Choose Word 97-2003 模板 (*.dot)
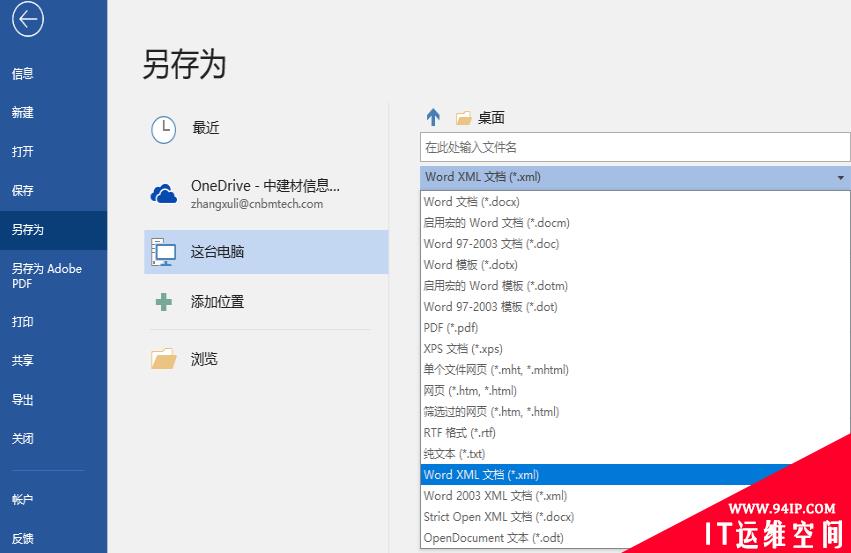The height and width of the screenshot is (553, 851). [635, 307]
